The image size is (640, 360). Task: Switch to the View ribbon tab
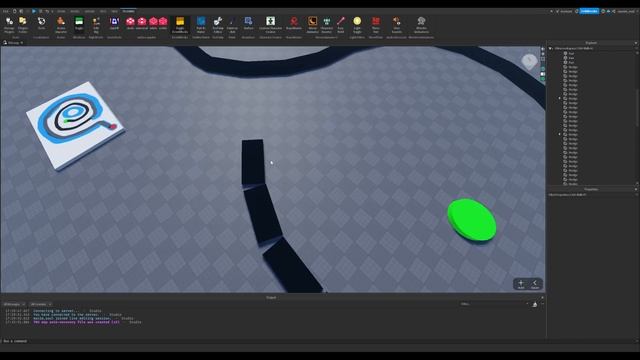point(115,11)
